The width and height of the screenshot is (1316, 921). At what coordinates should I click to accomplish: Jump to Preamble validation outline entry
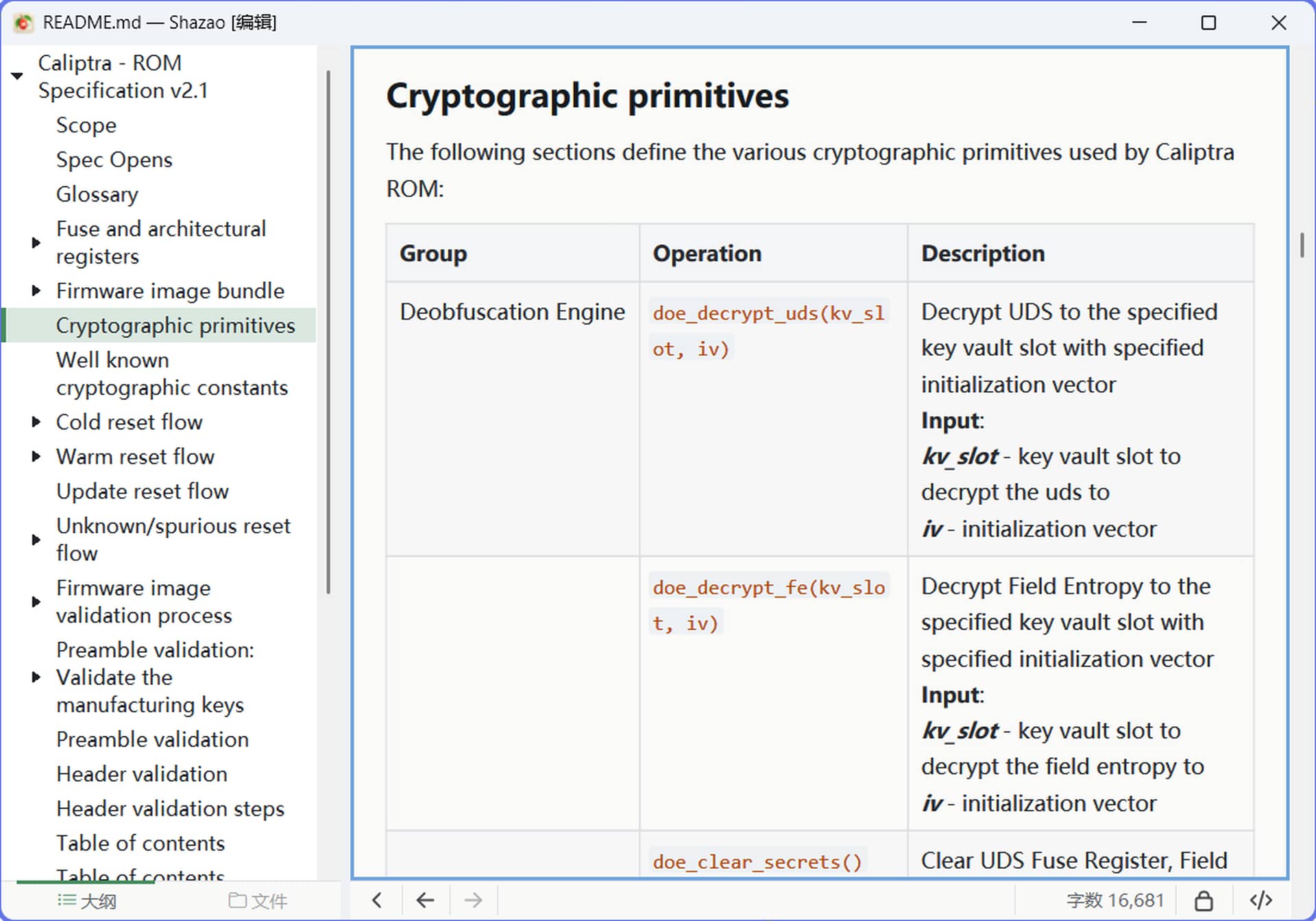point(152,739)
